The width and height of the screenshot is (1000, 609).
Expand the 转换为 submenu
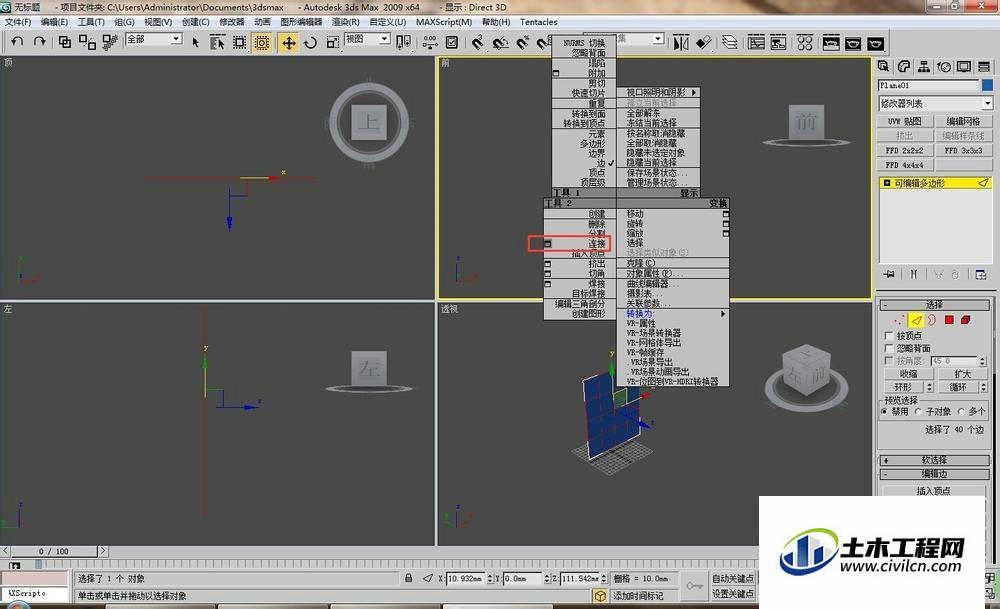(673, 314)
